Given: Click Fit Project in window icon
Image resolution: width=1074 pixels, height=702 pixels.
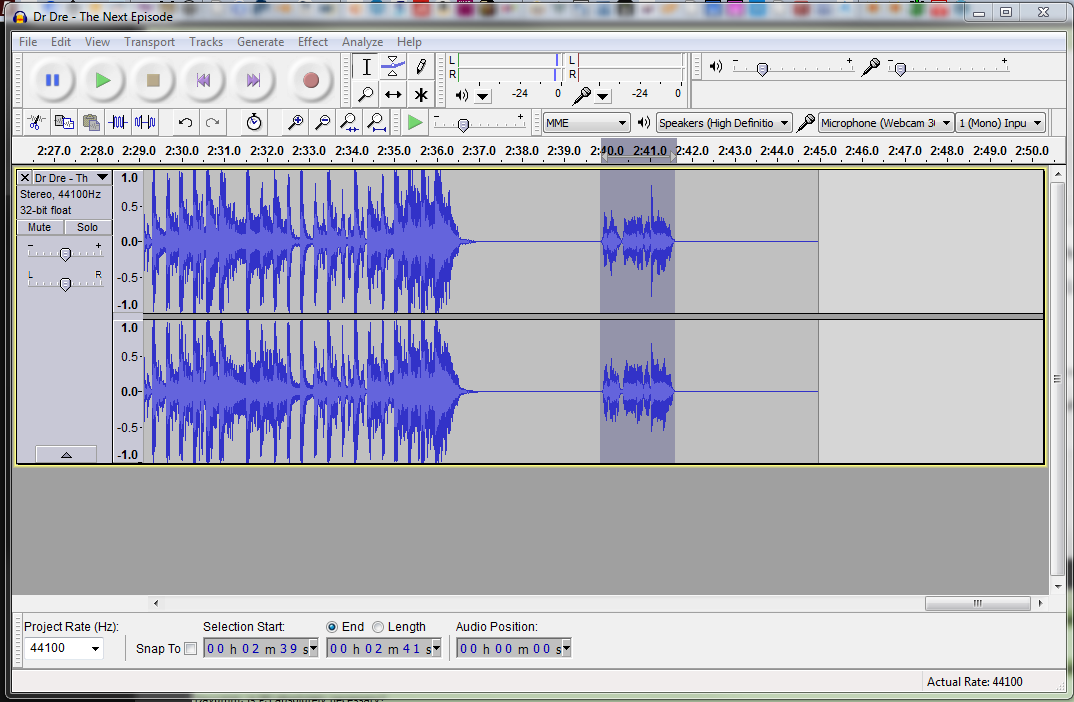Looking at the screenshot, I should (376, 123).
